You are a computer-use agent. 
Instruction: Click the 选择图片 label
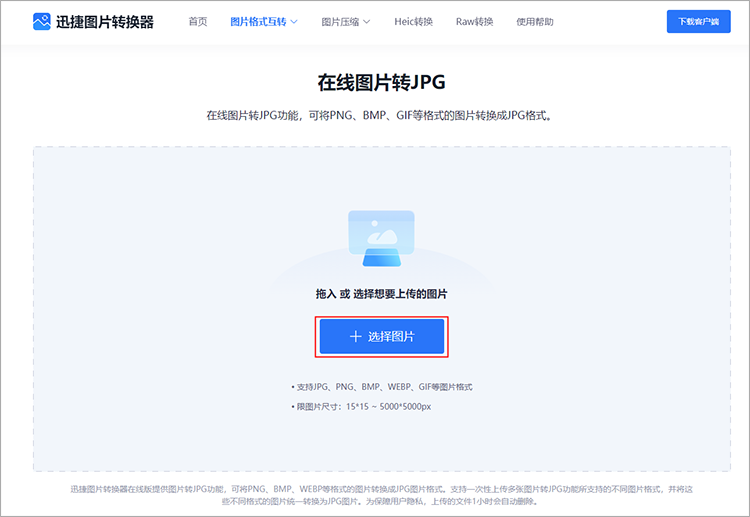391,337
